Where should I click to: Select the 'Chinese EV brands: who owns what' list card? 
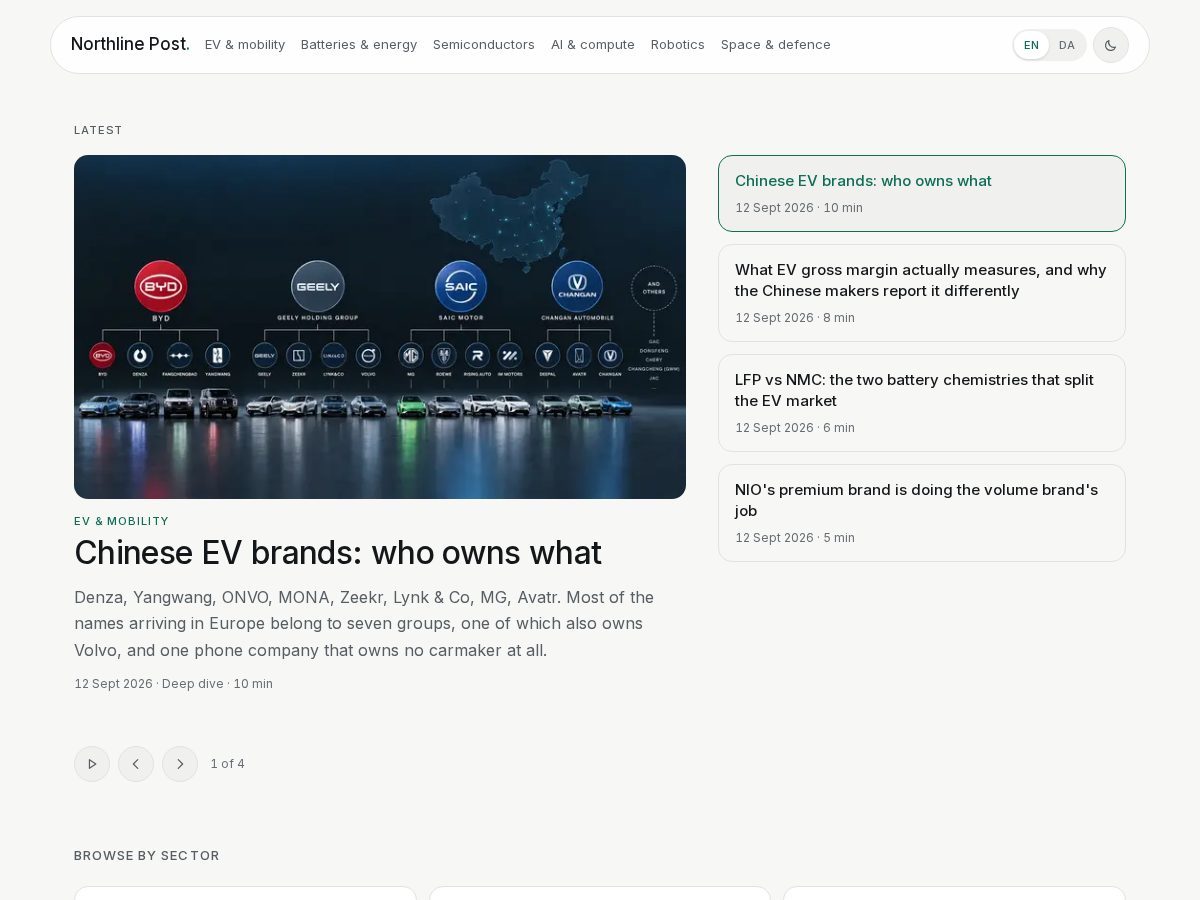click(922, 193)
